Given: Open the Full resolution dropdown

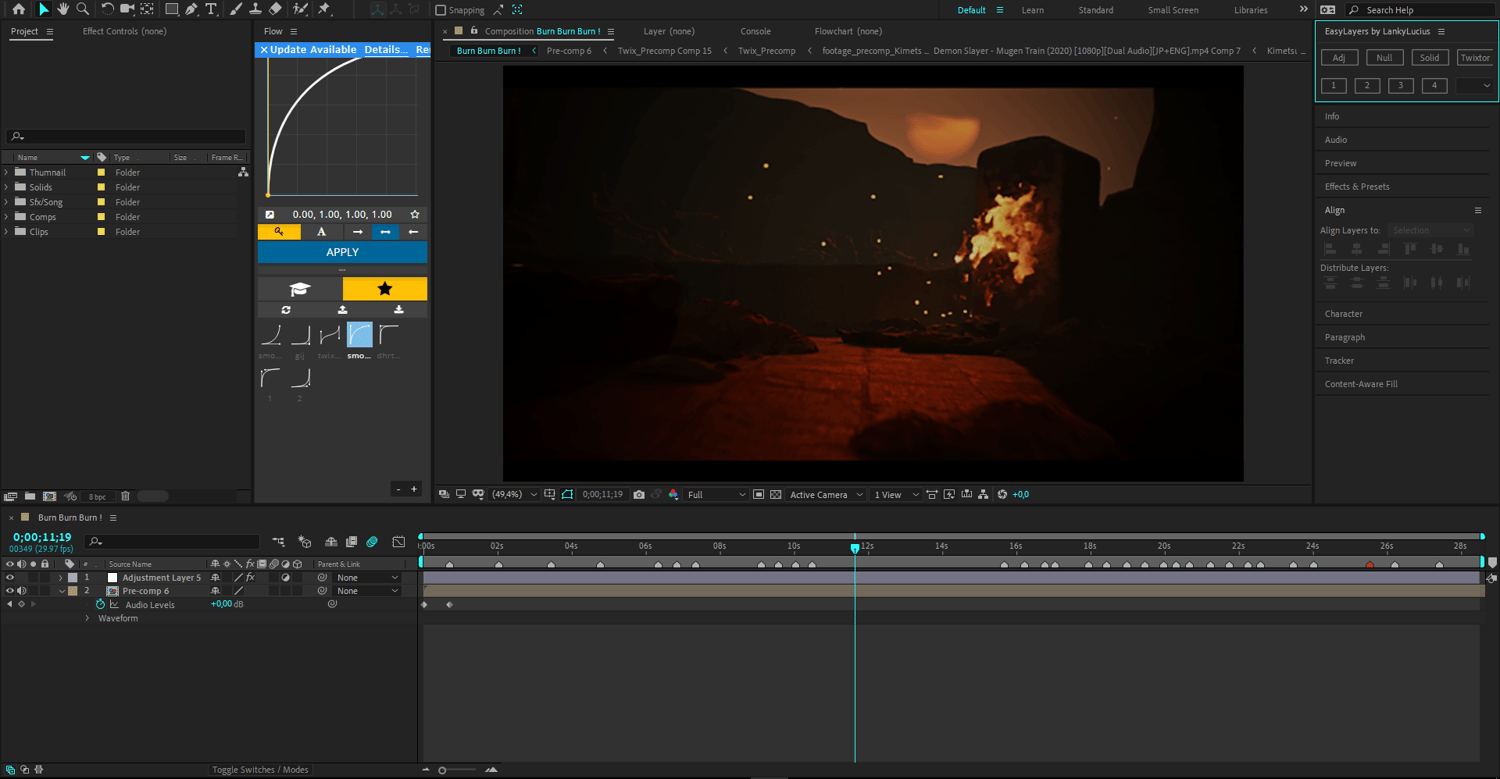Looking at the screenshot, I should [x=716, y=495].
